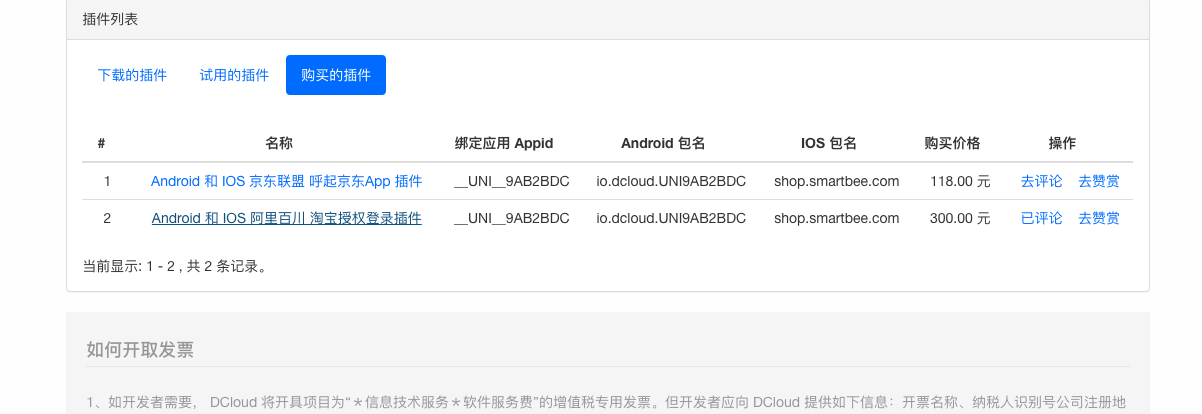Click shop.smartbee.com in the 118.00 元 row

pos(837,181)
